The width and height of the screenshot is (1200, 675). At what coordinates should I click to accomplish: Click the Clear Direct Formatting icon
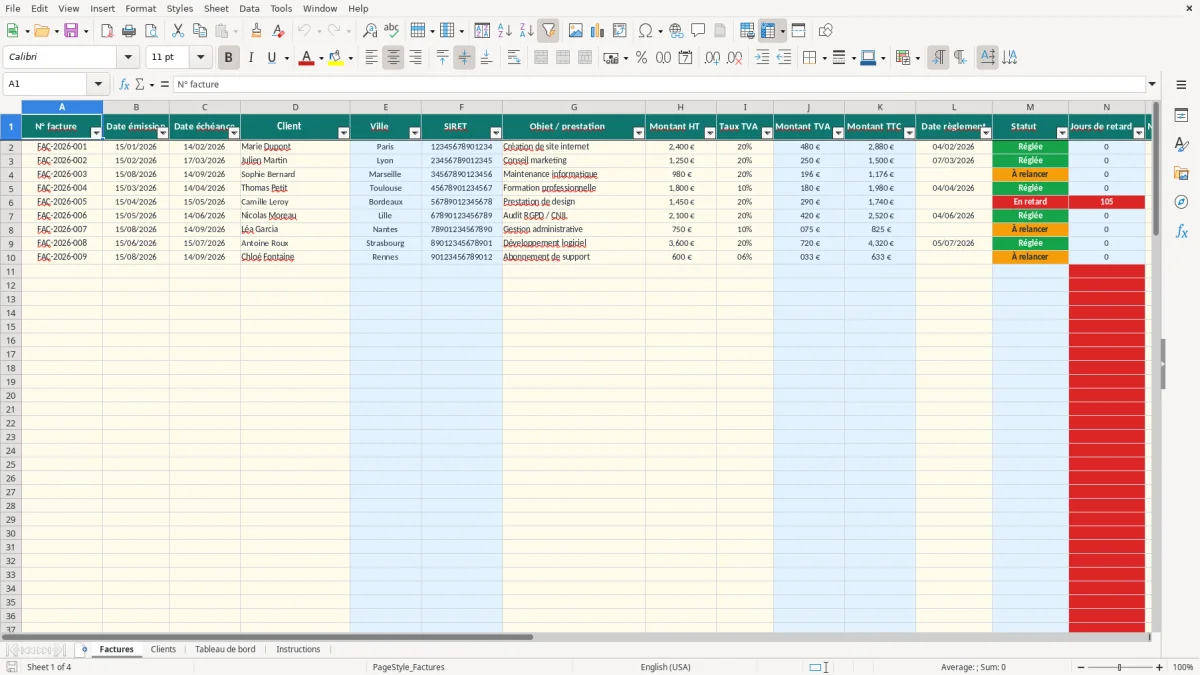point(277,31)
